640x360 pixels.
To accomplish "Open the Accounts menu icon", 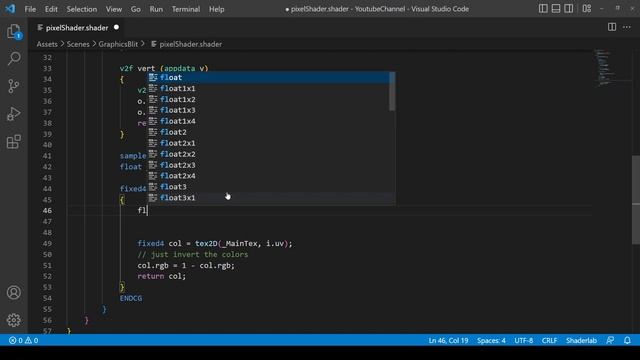I will (x=14, y=292).
